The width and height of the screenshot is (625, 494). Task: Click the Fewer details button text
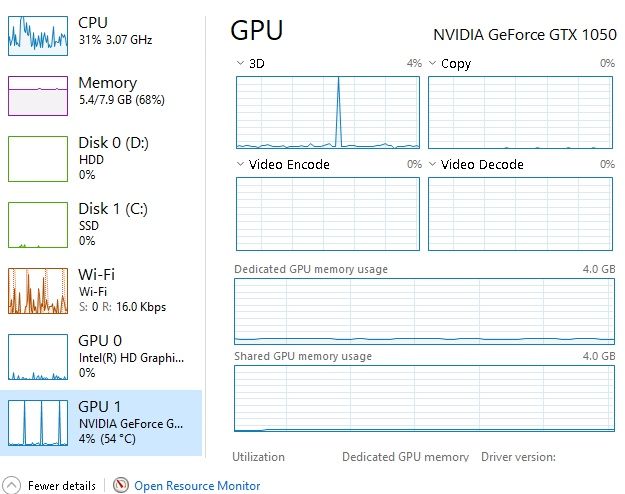(x=62, y=486)
